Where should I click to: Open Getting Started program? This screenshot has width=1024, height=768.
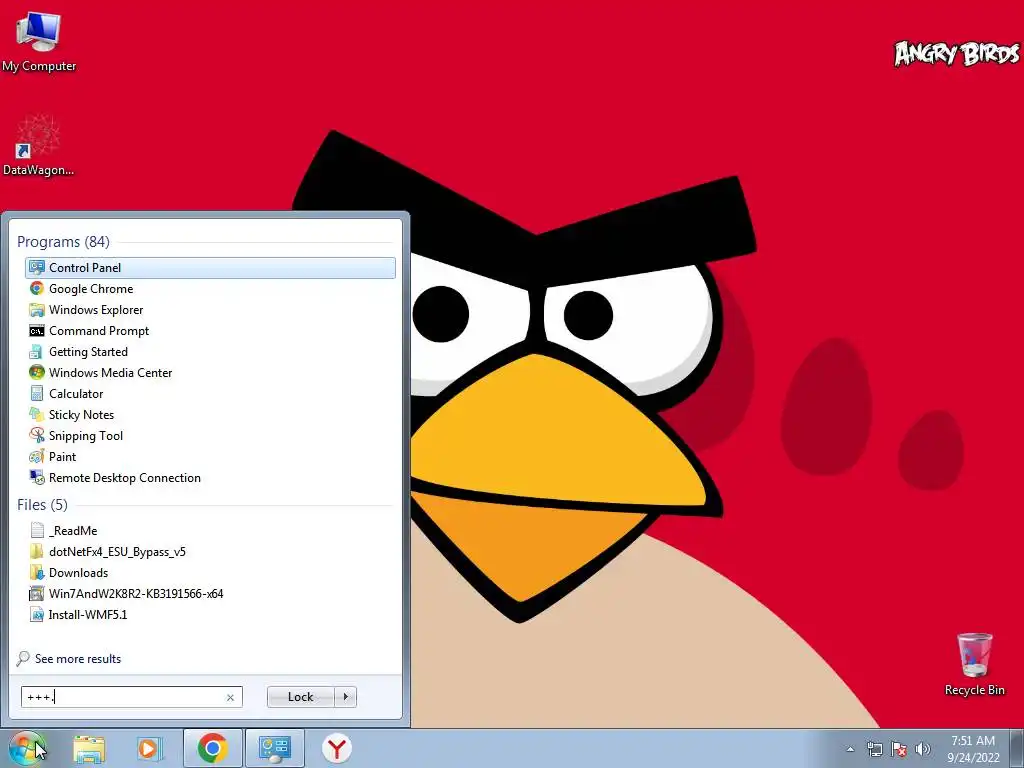210,351
